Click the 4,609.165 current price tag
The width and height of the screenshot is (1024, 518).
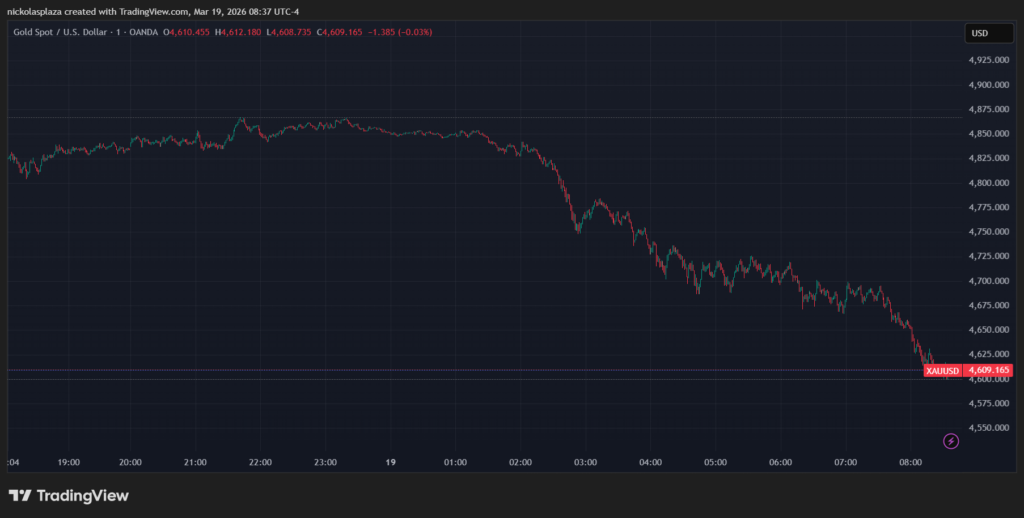[x=988, y=371]
